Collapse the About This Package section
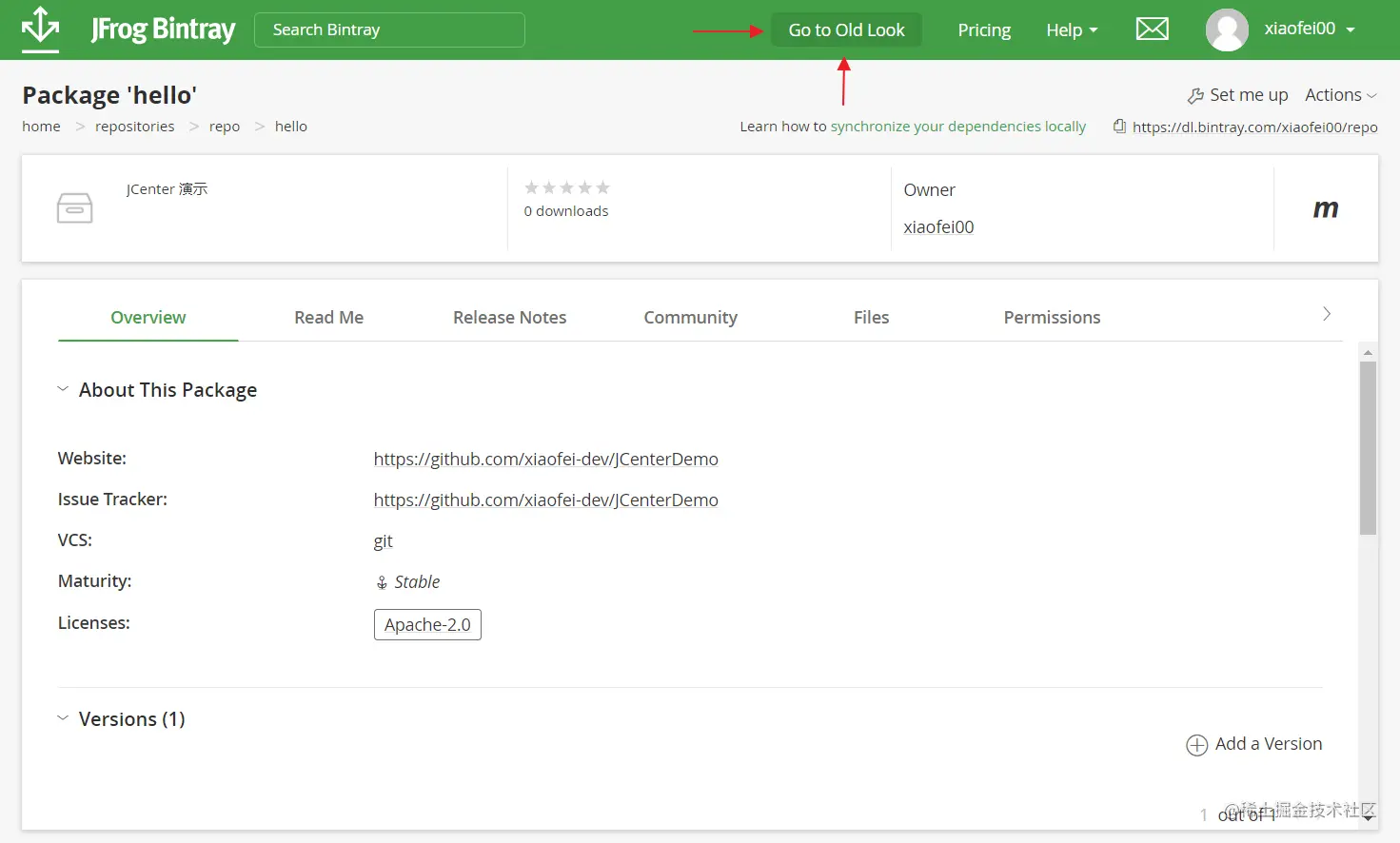This screenshot has height=843, width=1400. coord(63,389)
